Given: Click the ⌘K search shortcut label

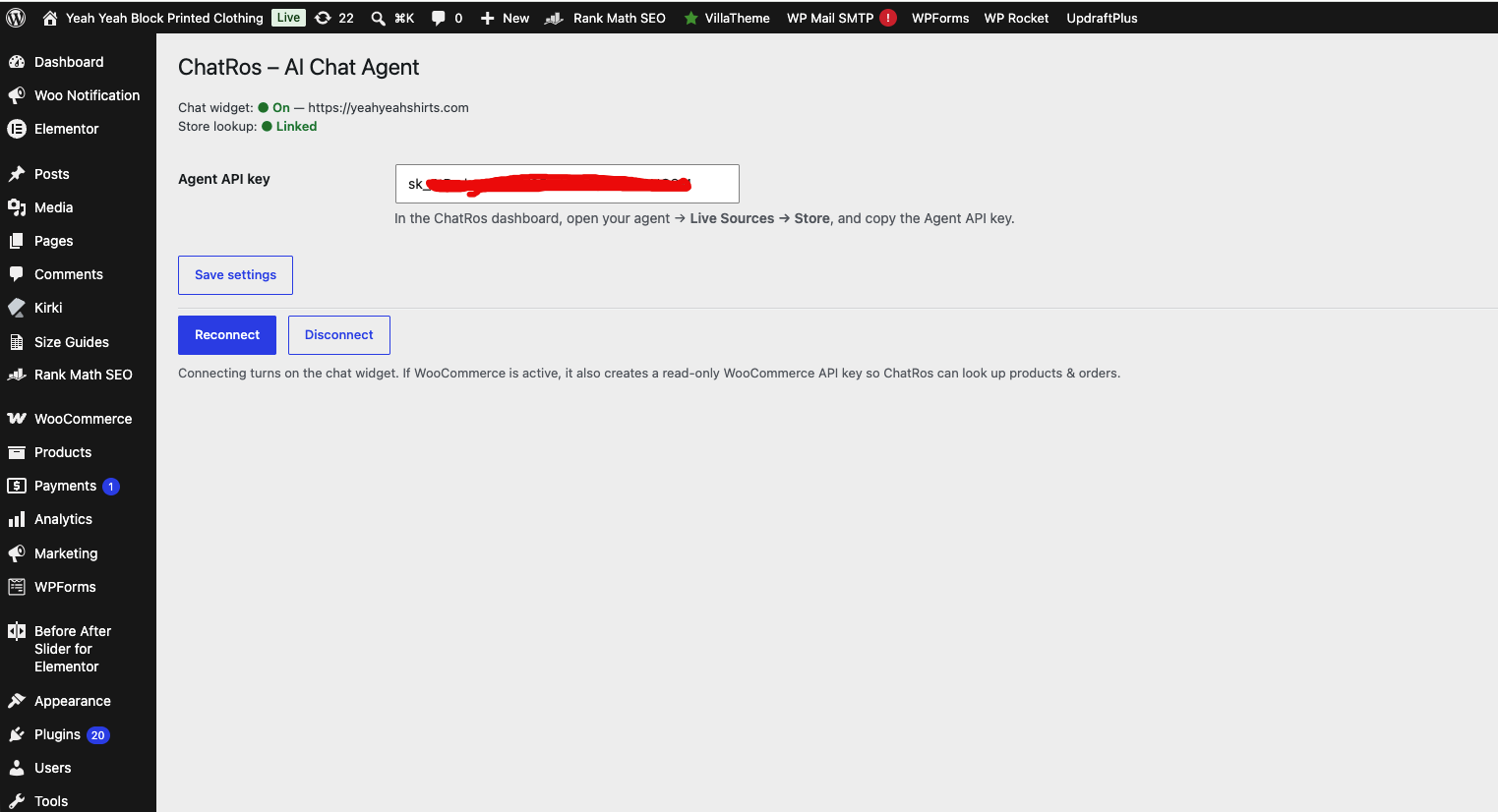Looking at the screenshot, I should click(404, 18).
